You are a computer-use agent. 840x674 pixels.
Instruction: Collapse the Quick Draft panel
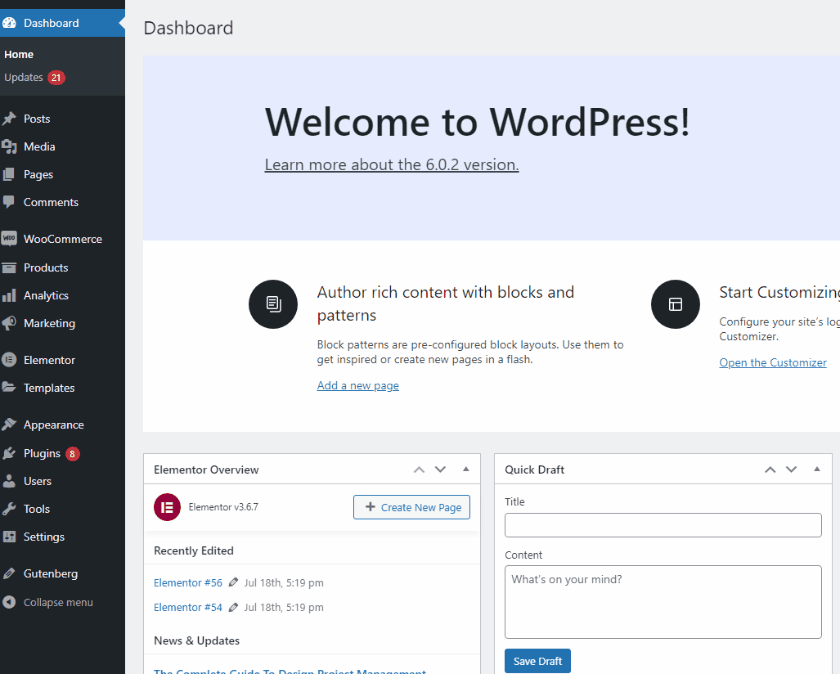pyautogui.click(x=817, y=469)
